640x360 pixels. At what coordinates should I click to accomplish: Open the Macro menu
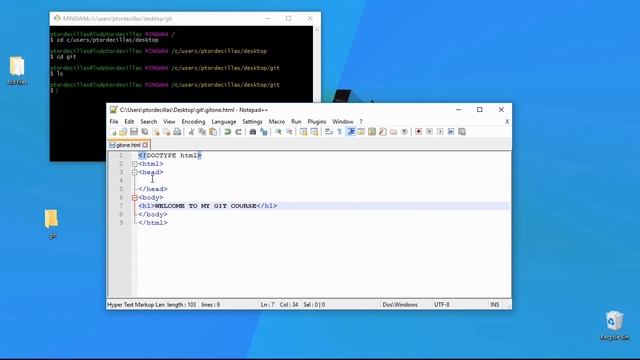tap(277, 122)
